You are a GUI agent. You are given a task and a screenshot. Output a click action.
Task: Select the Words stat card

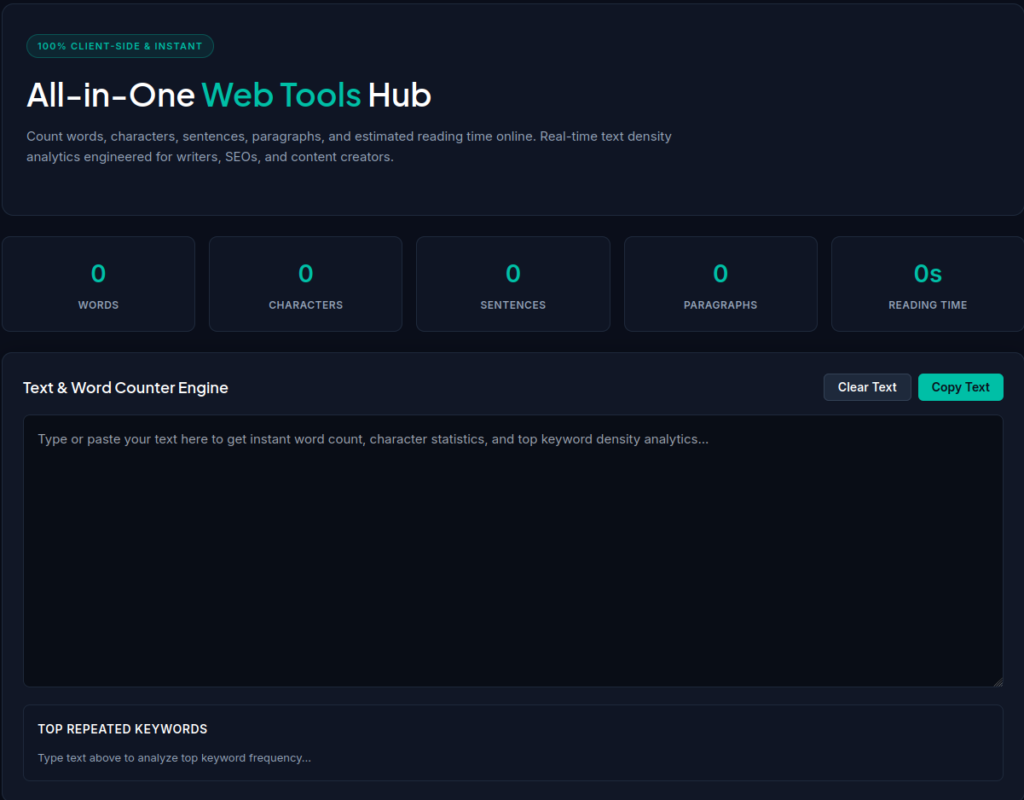[99, 284]
